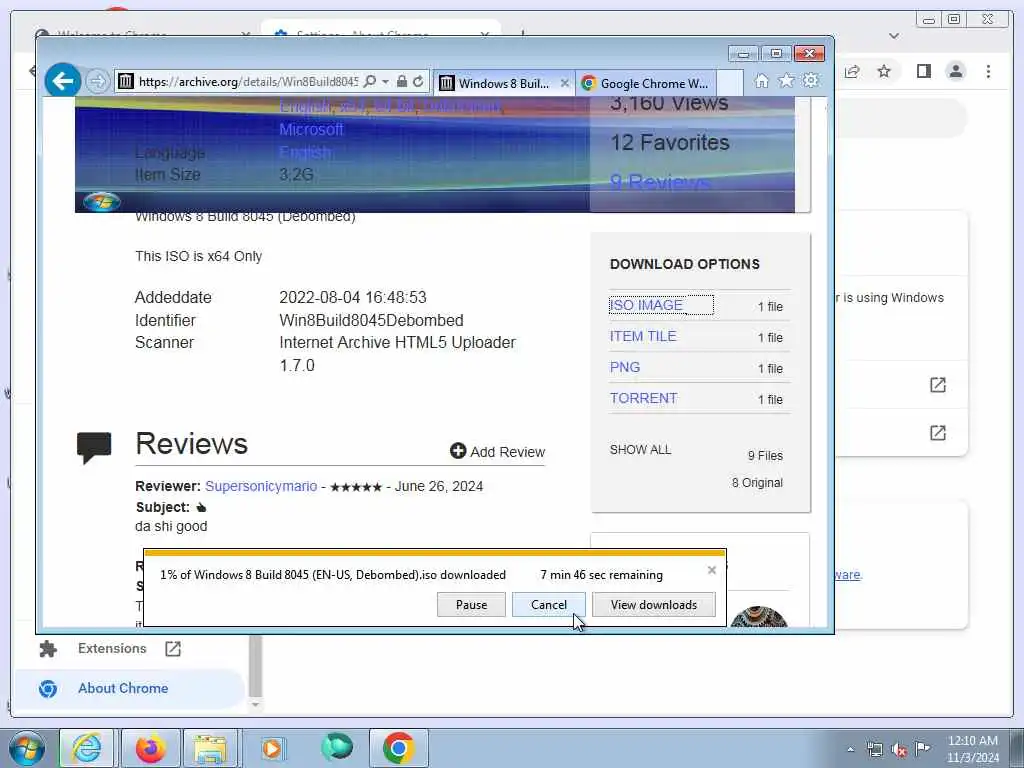Screen dimensions: 1024x768
Task: Click the TORRENT download link
Action: tap(643, 398)
